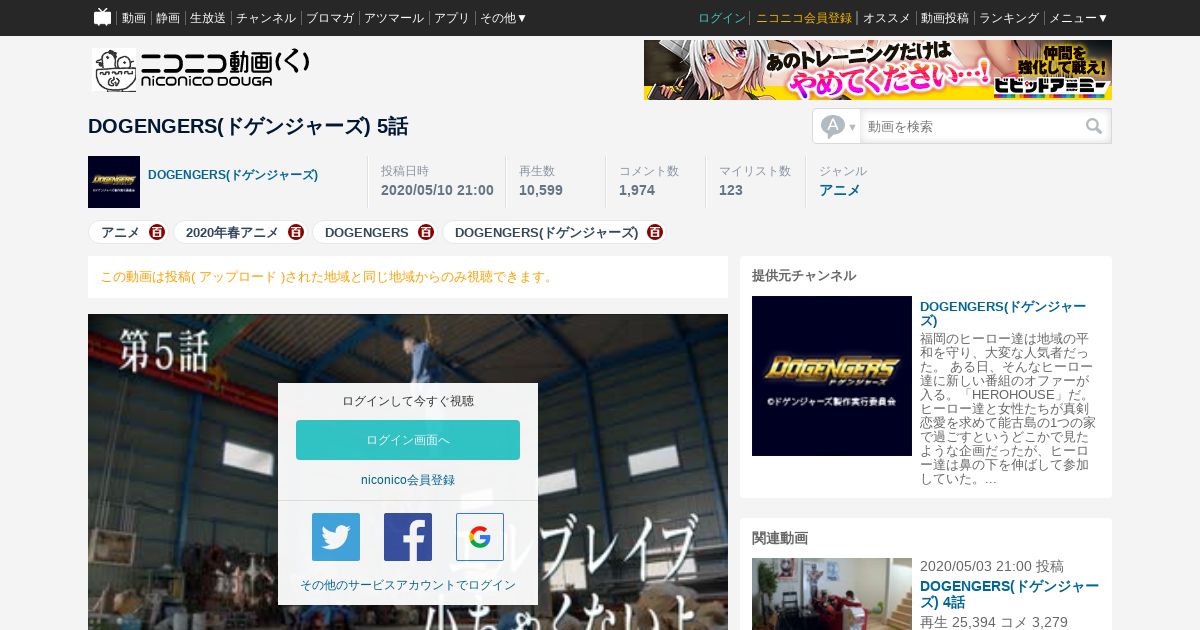Open the search type dropdown with A icon
The width and height of the screenshot is (1200, 630).
pyautogui.click(x=838, y=126)
